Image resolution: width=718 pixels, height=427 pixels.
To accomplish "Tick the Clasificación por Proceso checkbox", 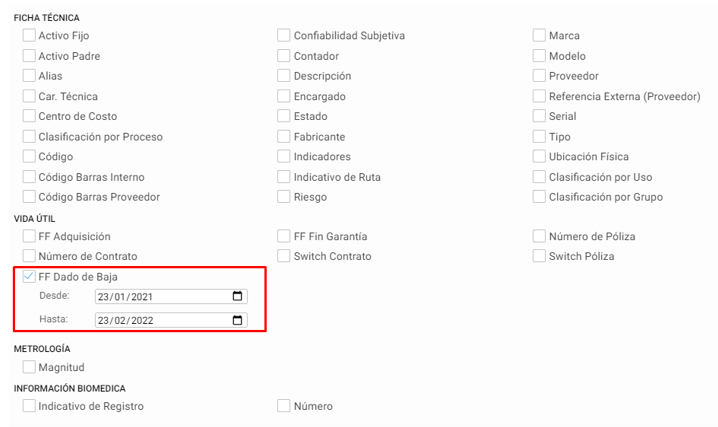I will pyautogui.click(x=29, y=136).
